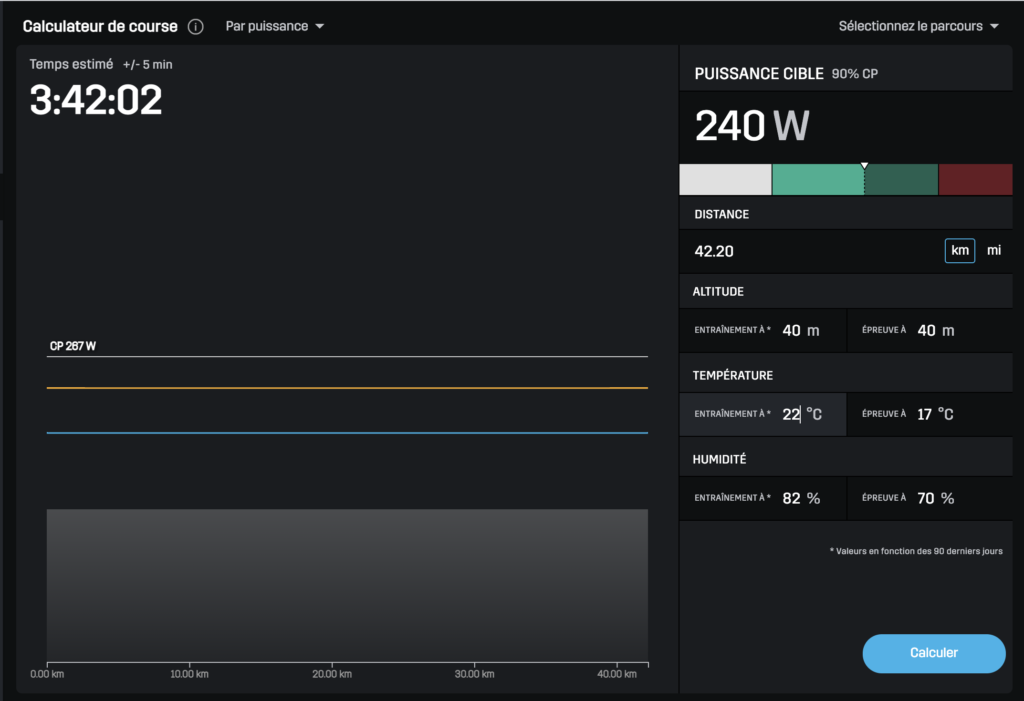Click the 40.00 km axis label
The image size is (1024, 701).
(616, 674)
